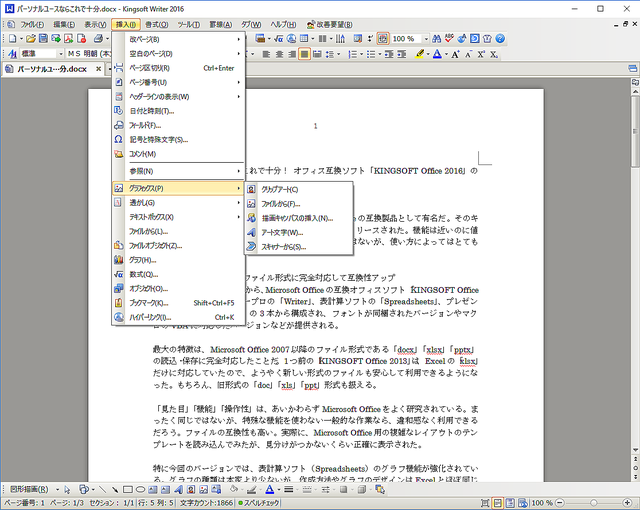Open the ファイル(F) menu
Viewport: 640px width, 510px height.
point(32,24)
